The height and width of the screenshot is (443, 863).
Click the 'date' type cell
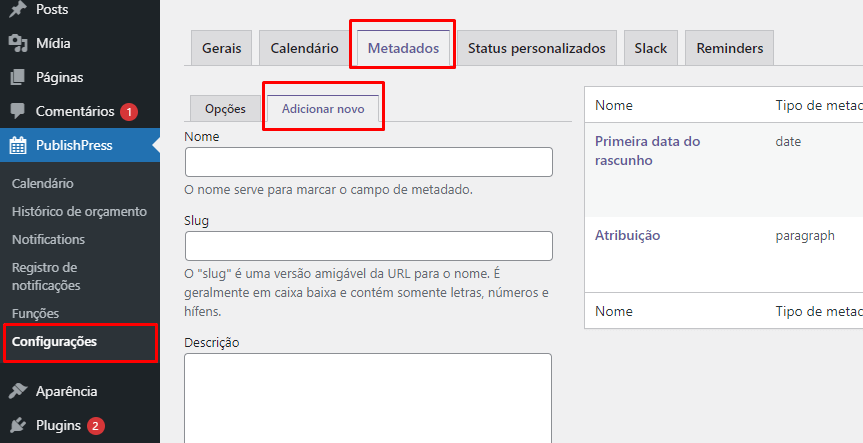coord(788,141)
